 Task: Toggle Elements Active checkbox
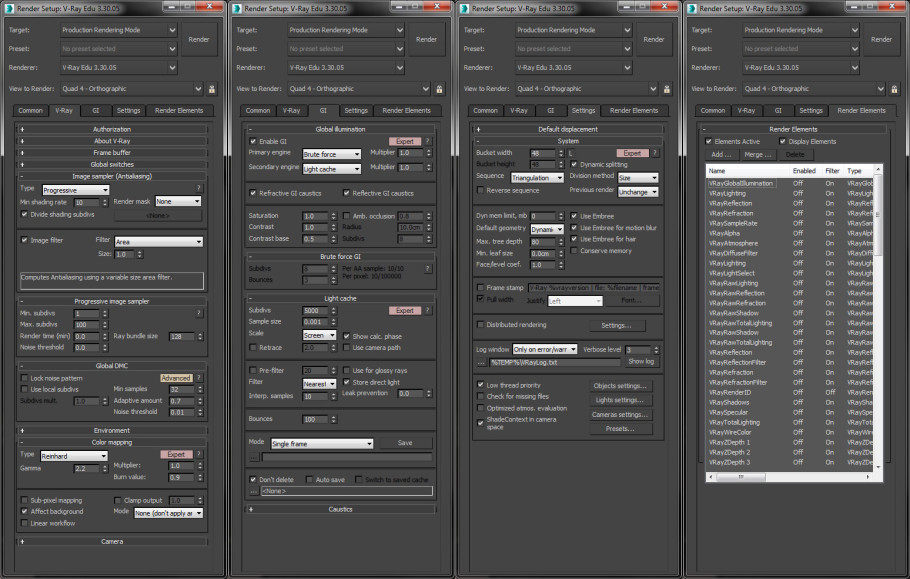709,141
